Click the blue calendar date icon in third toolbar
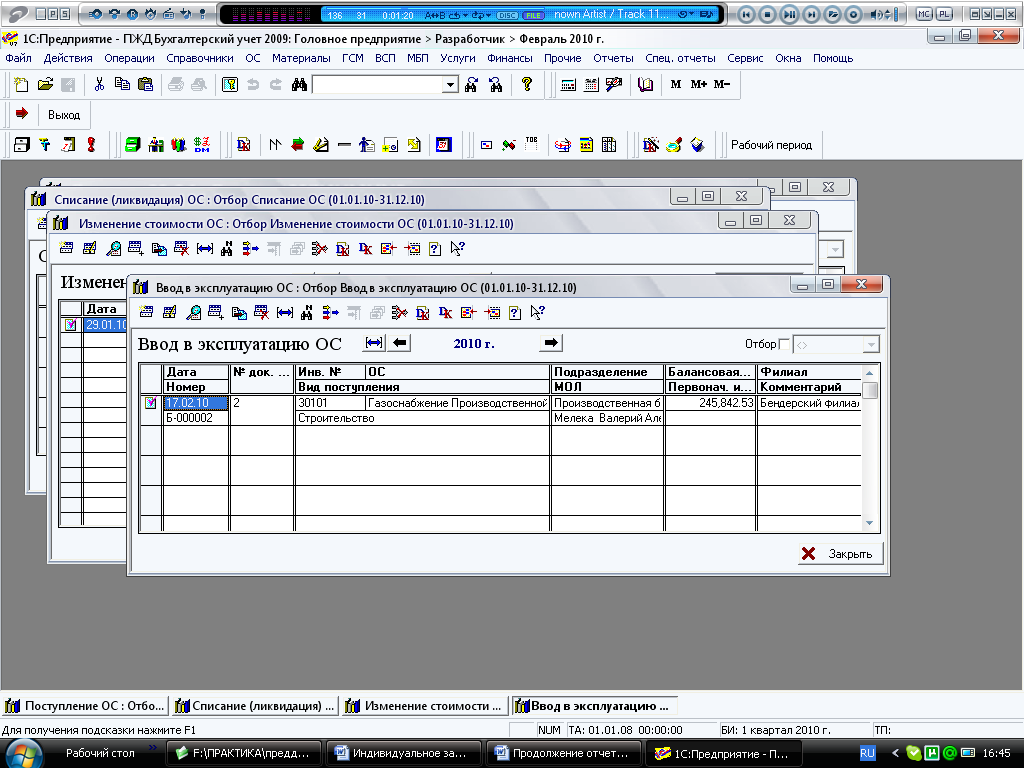This screenshot has width=1024, height=768. pyautogui.click(x=444, y=145)
